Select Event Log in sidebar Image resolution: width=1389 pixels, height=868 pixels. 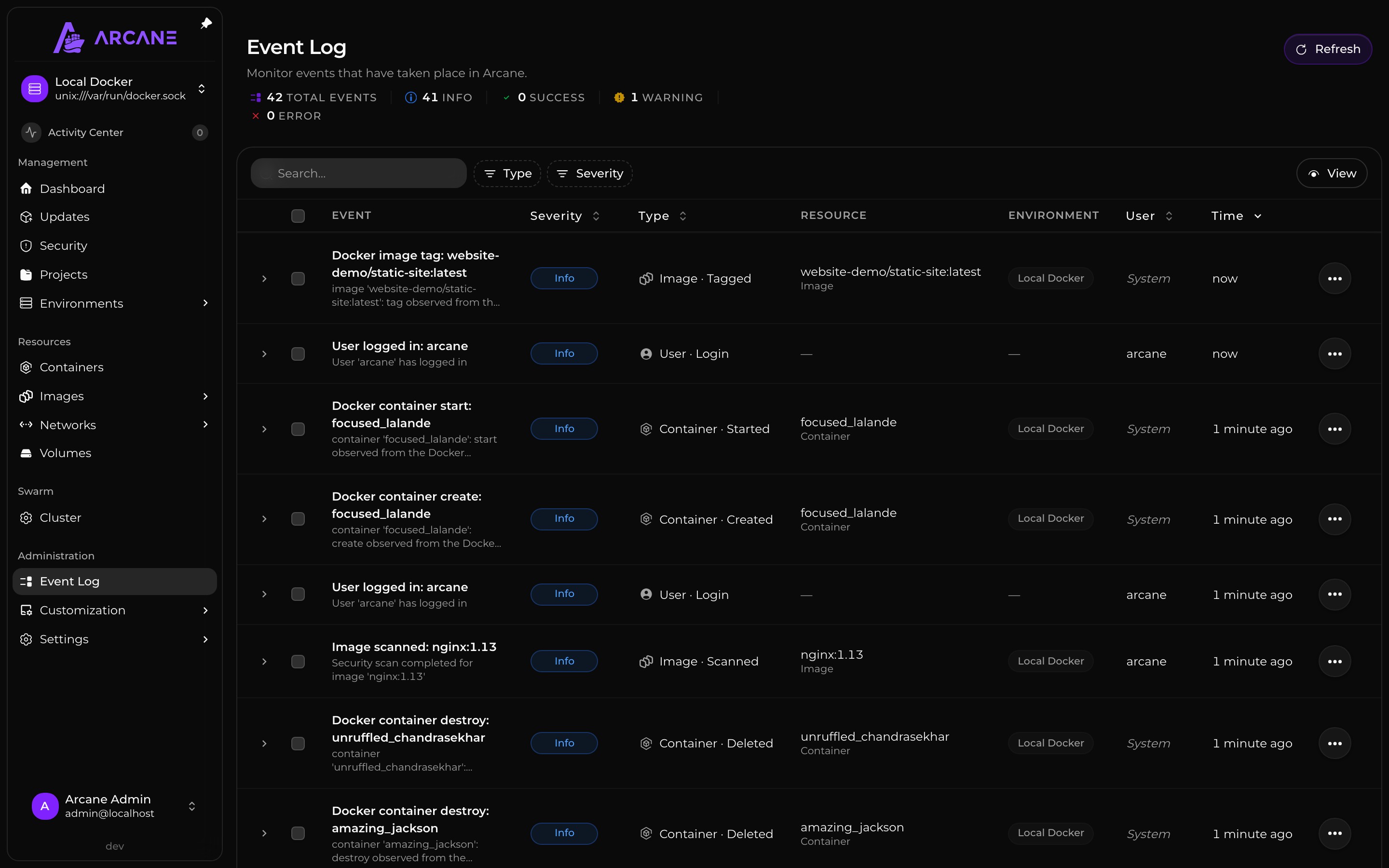(115, 582)
